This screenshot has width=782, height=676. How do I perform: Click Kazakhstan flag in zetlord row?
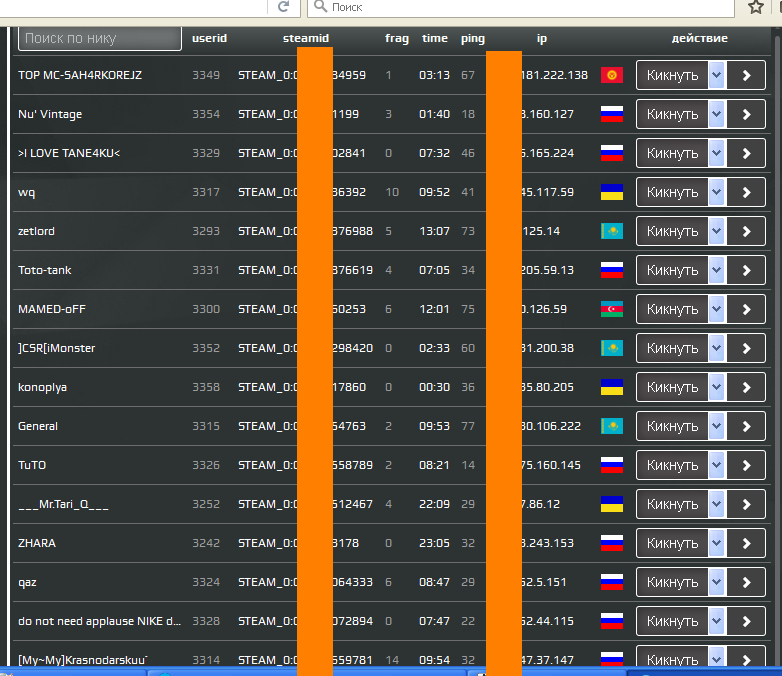click(x=612, y=231)
